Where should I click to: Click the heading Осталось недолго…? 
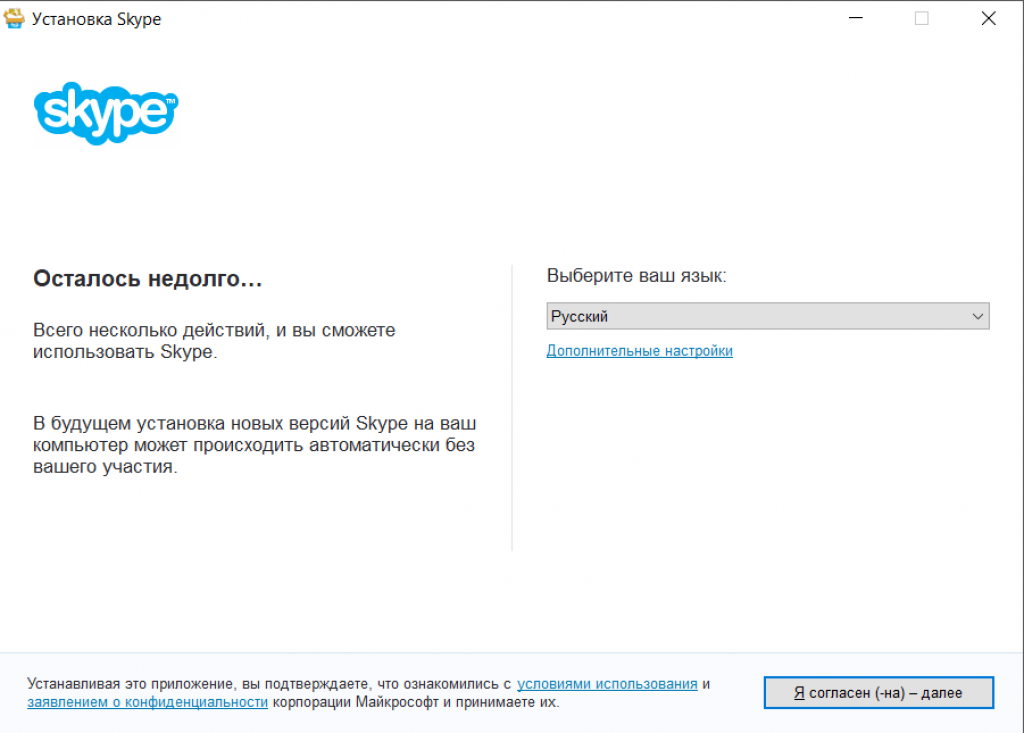pyautogui.click(x=148, y=278)
